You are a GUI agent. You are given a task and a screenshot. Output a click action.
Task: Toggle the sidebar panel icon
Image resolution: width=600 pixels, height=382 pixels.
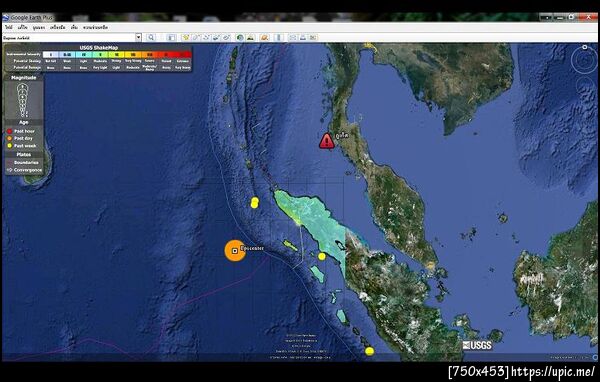171,37
